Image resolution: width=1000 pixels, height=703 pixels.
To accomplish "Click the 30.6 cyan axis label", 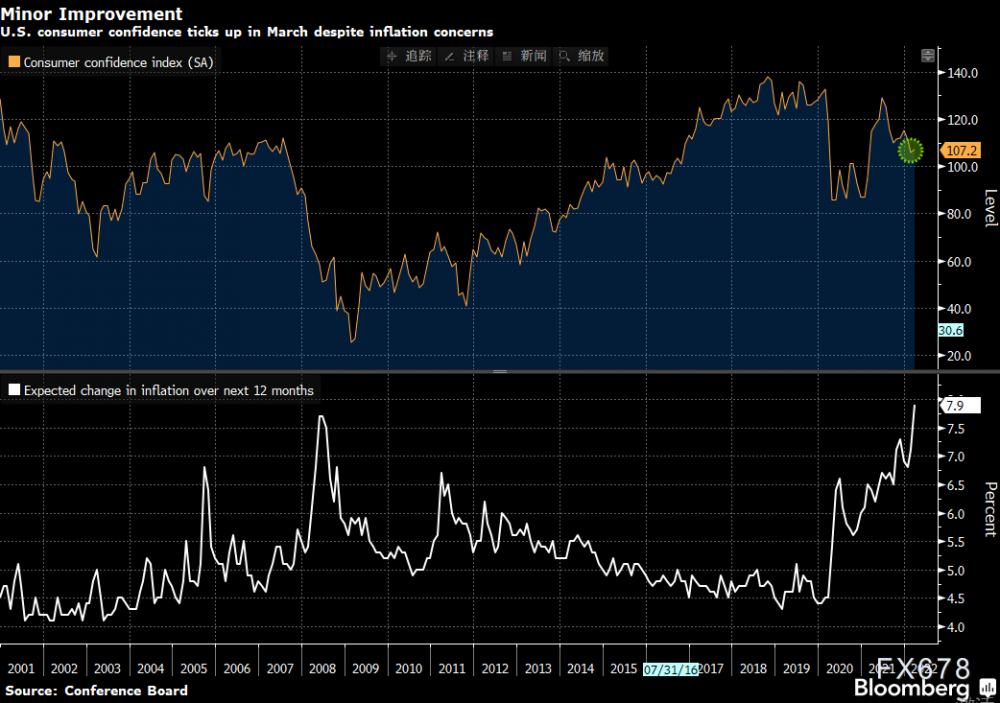I will (x=950, y=330).
